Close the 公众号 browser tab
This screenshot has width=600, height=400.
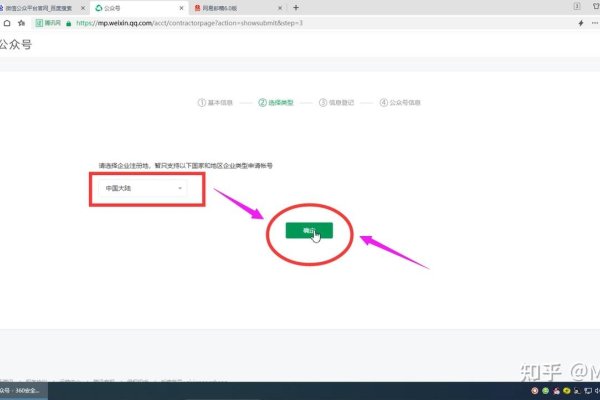coord(181,8)
